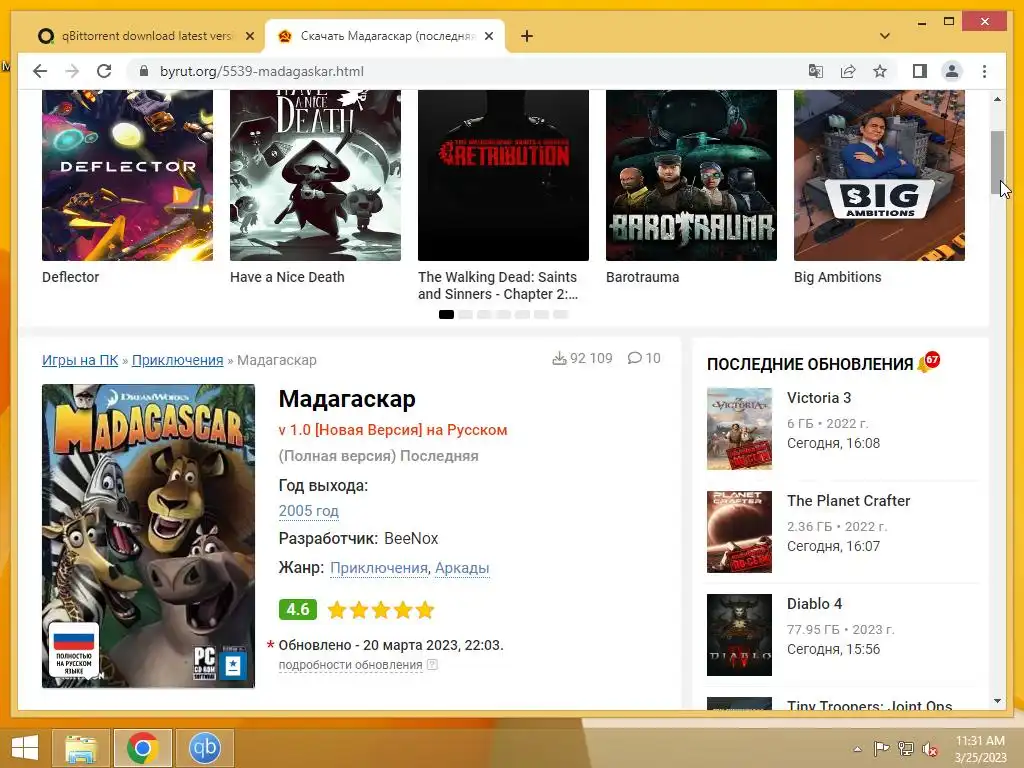Open the Игры на ПК breadcrumb
Screen dimensions: 1024x768
tap(80, 360)
